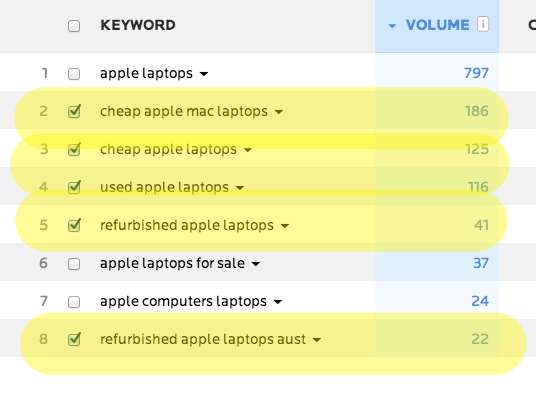
Task: Click the Volume column info icon
Action: click(483, 24)
